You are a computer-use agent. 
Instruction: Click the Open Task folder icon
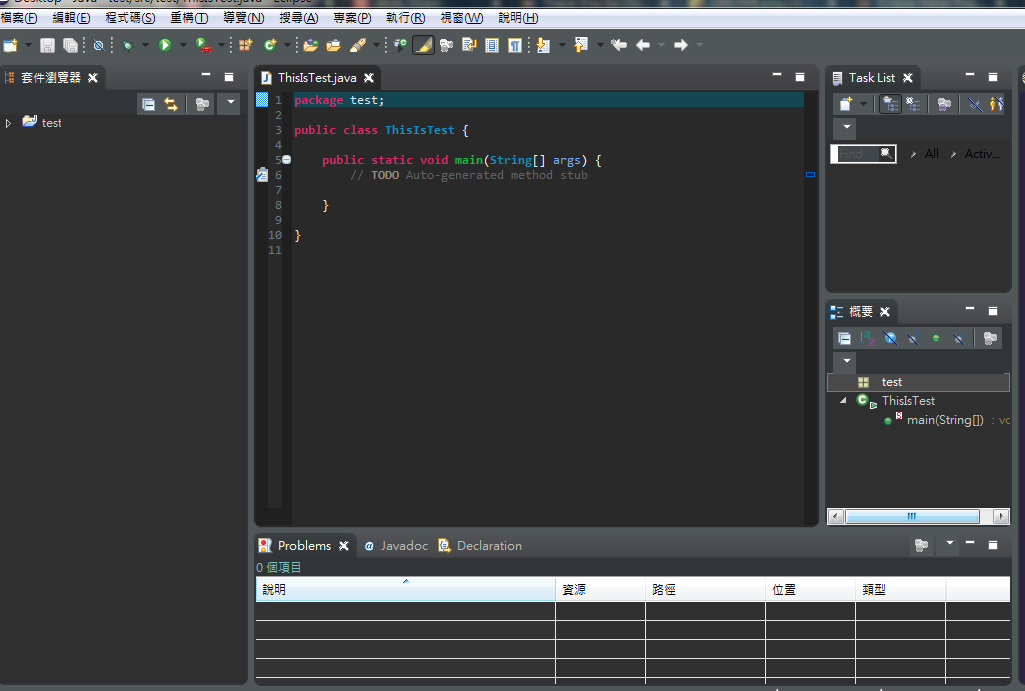tap(333, 45)
